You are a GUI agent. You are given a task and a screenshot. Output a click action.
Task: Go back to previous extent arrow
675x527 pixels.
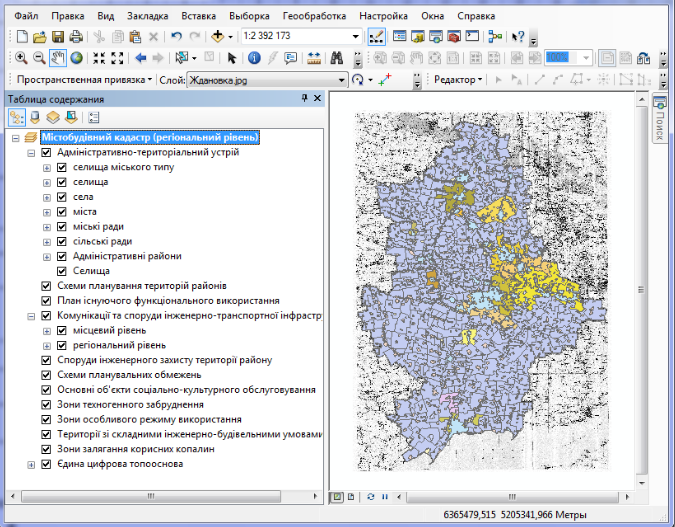[141, 58]
